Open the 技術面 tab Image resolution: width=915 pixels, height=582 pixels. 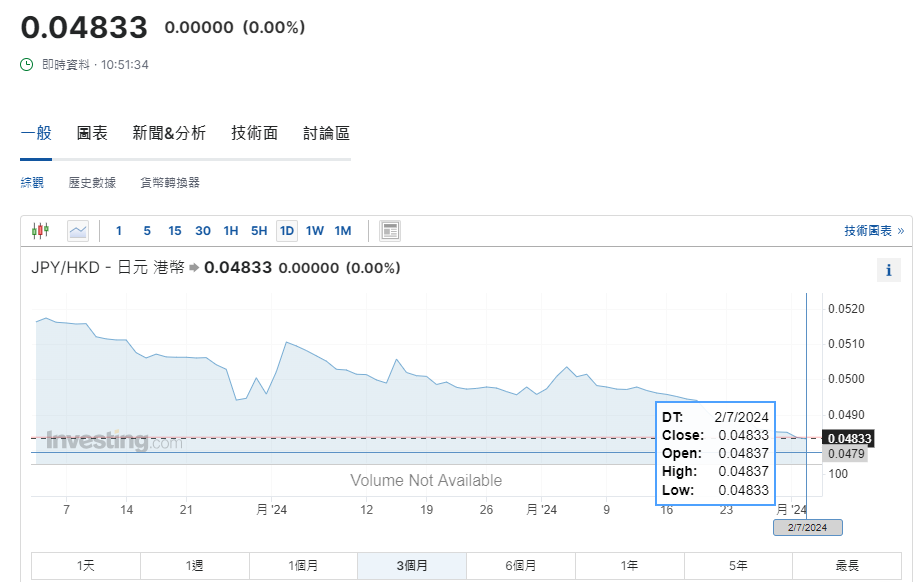tap(254, 133)
